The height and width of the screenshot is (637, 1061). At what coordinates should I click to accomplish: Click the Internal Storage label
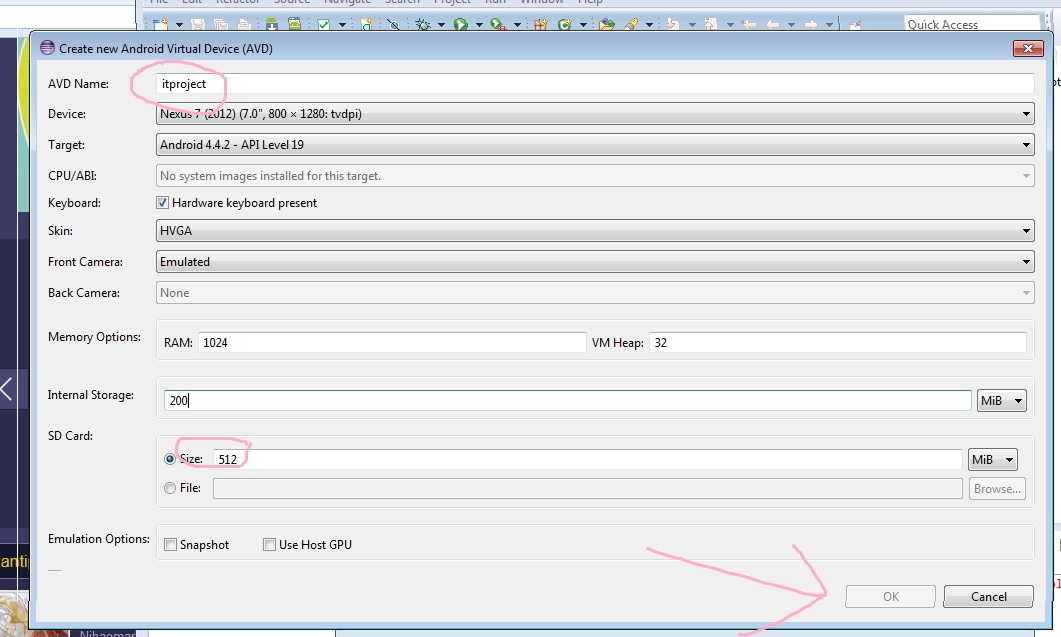[91, 395]
